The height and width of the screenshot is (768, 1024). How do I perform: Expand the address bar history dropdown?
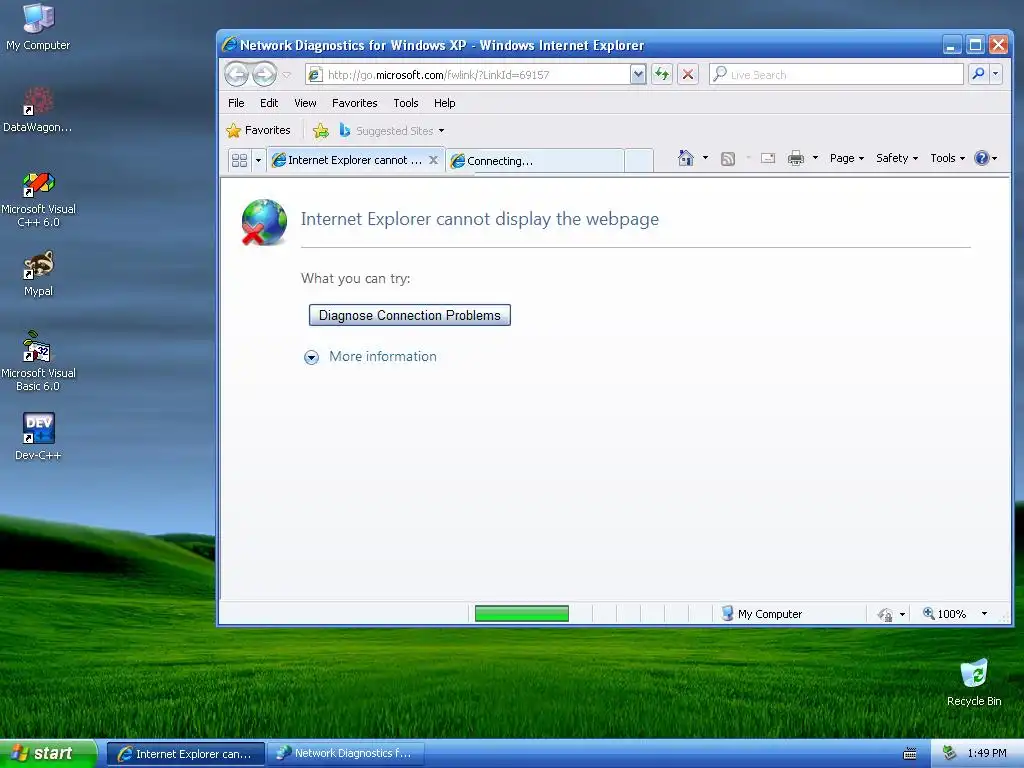pyautogui.click(x=638, y=74)
